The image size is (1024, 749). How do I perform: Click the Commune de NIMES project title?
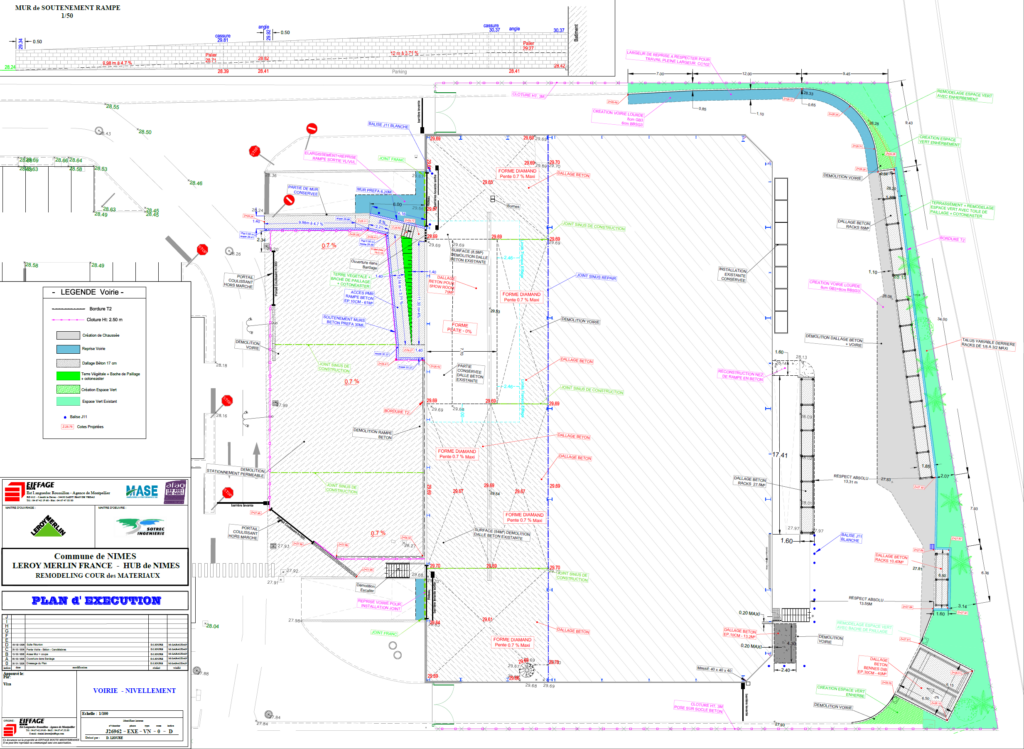pos(97,556)
